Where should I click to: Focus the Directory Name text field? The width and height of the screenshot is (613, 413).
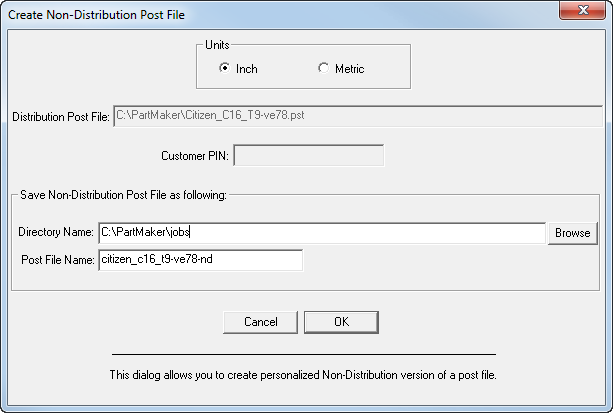[x=320, y=232]
